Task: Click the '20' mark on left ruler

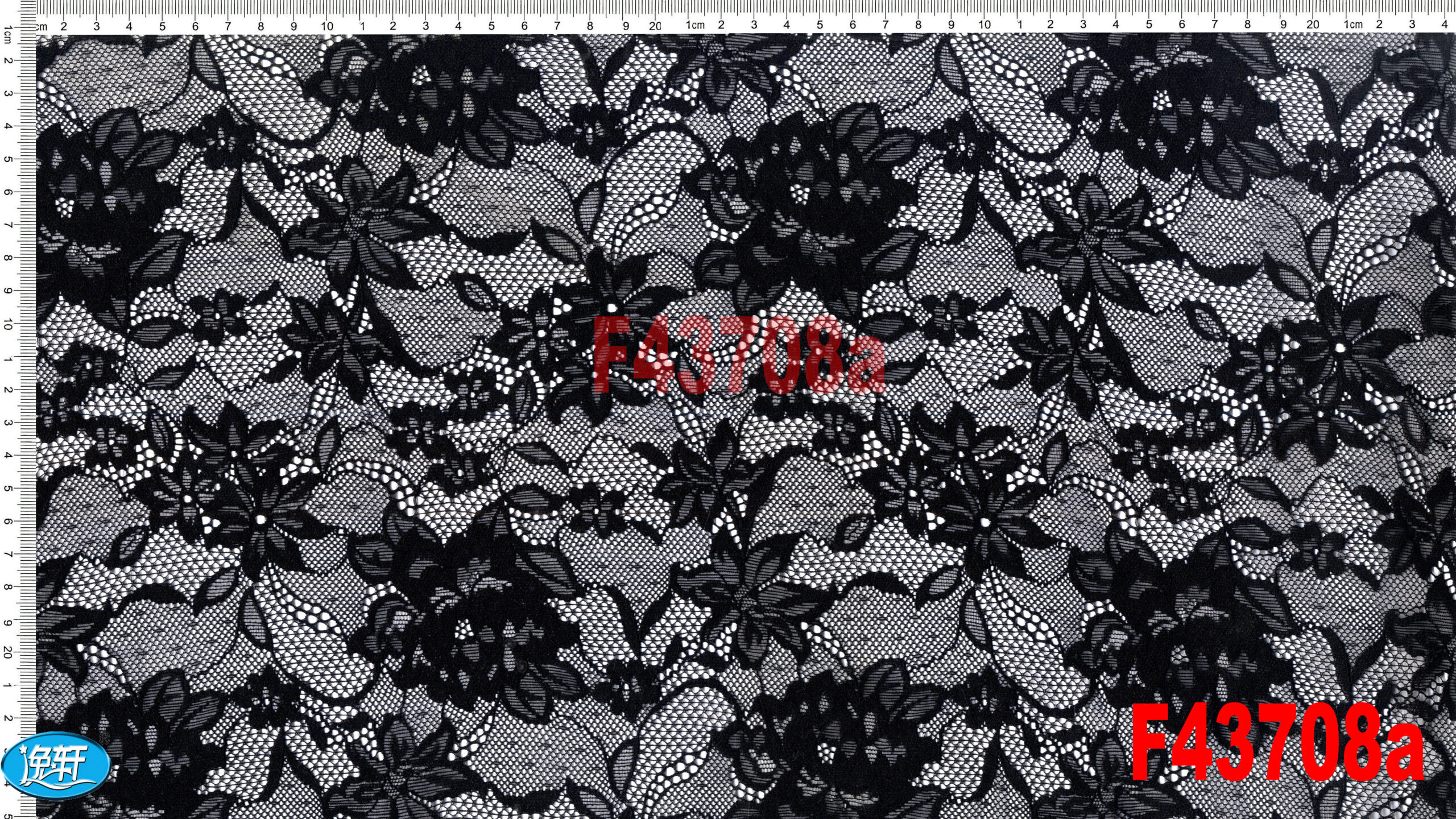Action: coord(7,652)
